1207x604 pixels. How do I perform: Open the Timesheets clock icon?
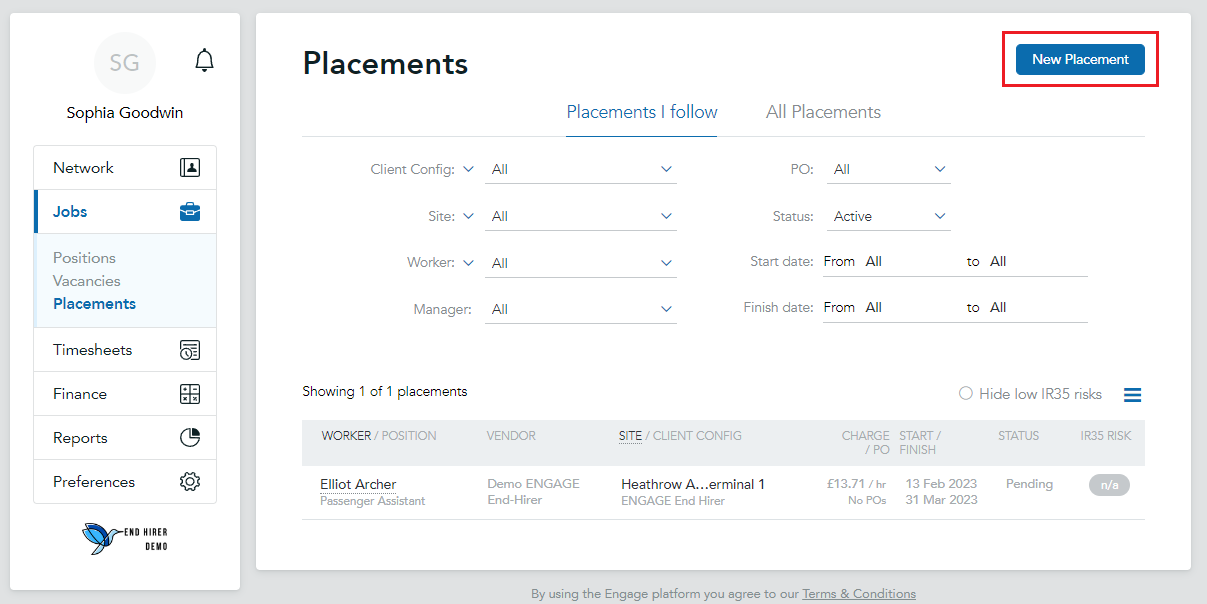tap(190, 350)
